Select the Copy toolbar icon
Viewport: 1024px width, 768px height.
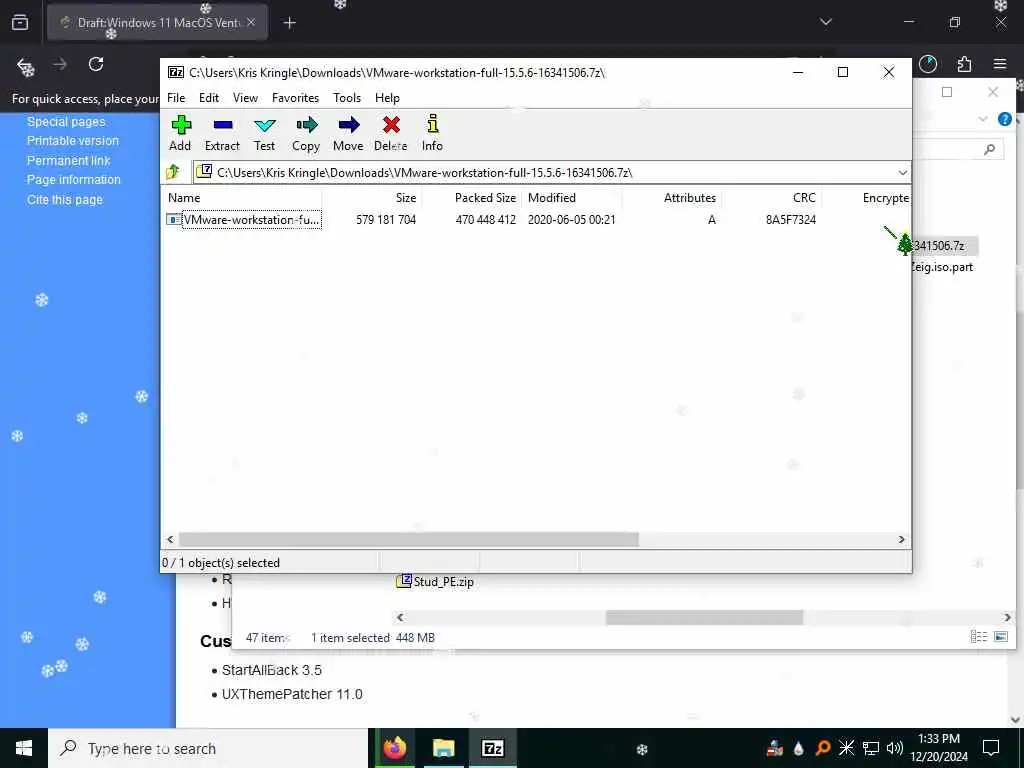pyautogui.click(x=306, y=133)
